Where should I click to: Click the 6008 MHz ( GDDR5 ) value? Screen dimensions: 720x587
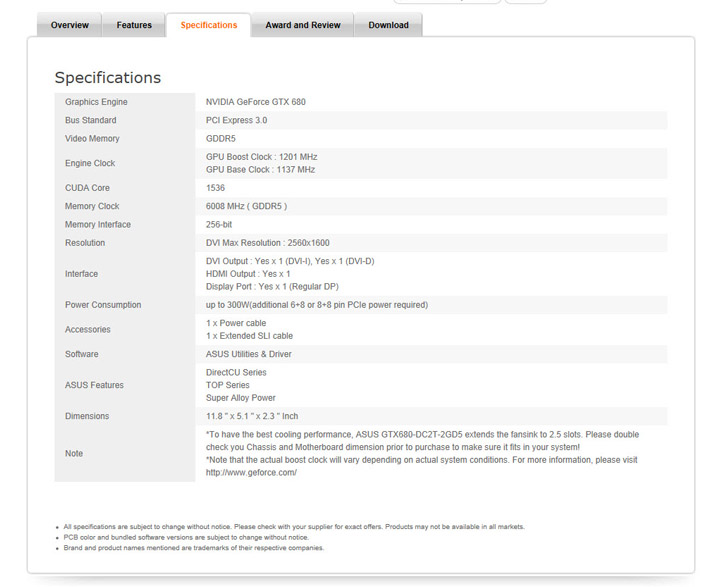246,206
